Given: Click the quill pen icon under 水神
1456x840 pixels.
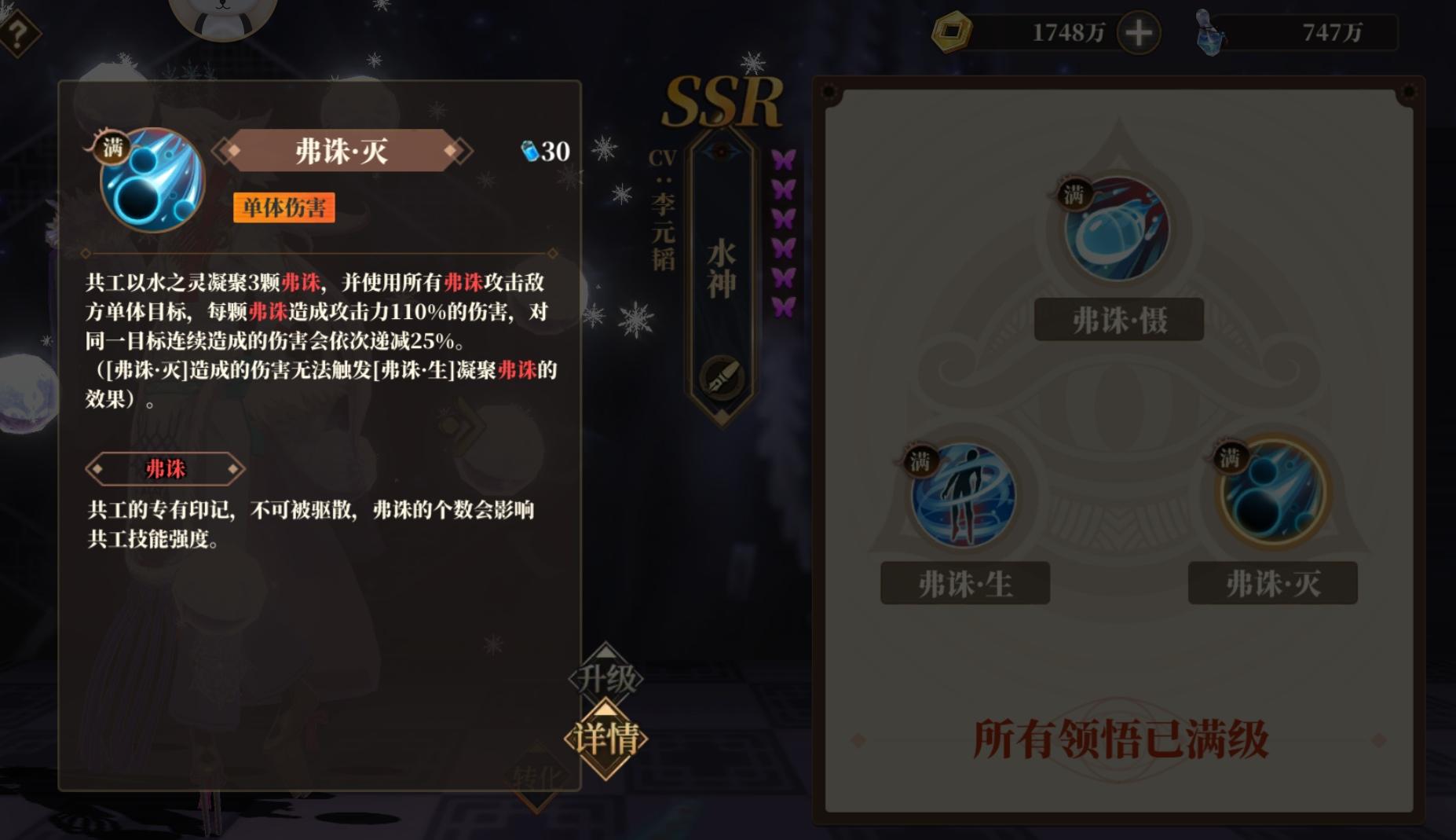Looking at the screenshot, I should click(722, 378).
